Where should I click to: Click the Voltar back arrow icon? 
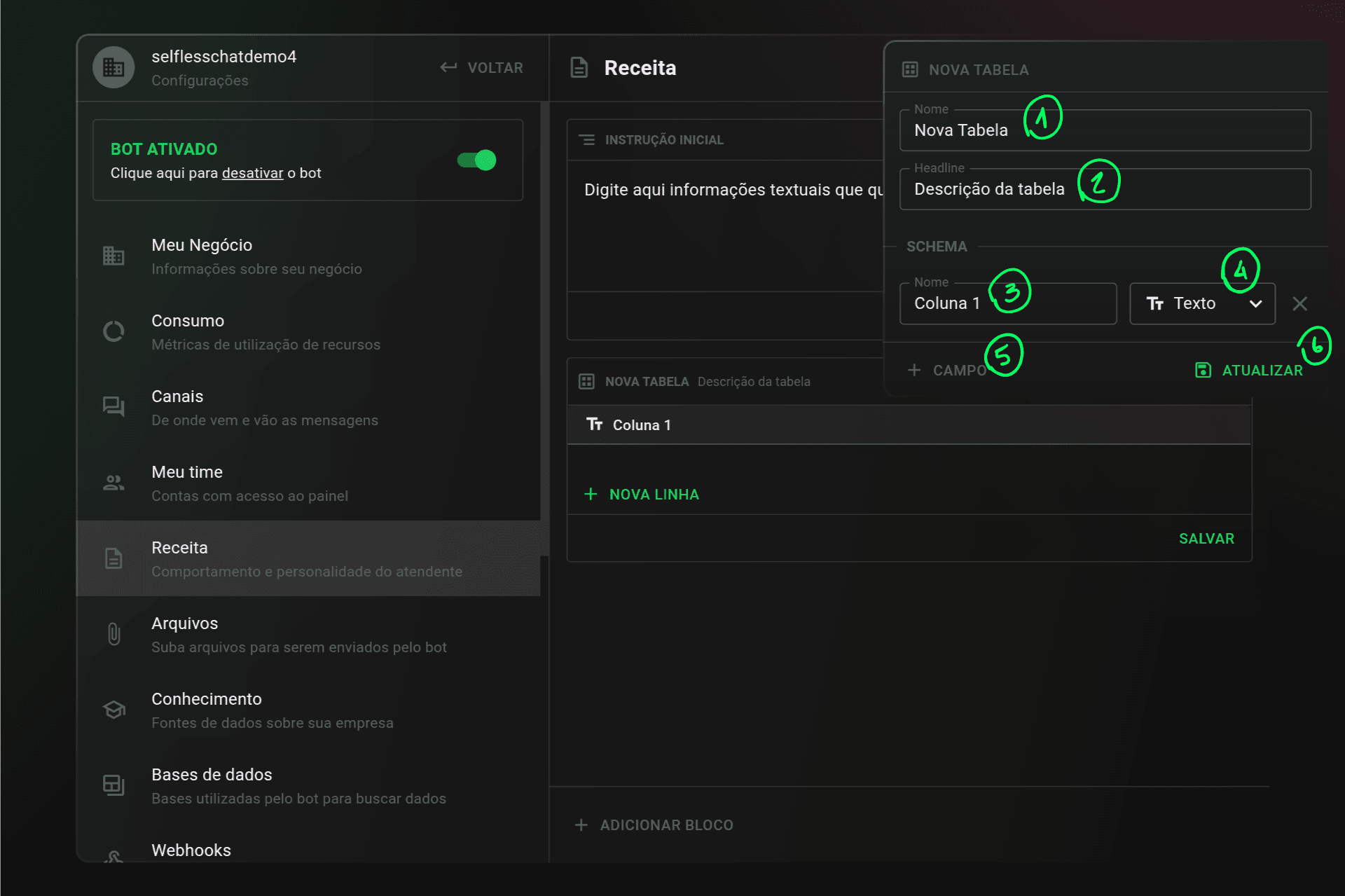click(448, 67)
